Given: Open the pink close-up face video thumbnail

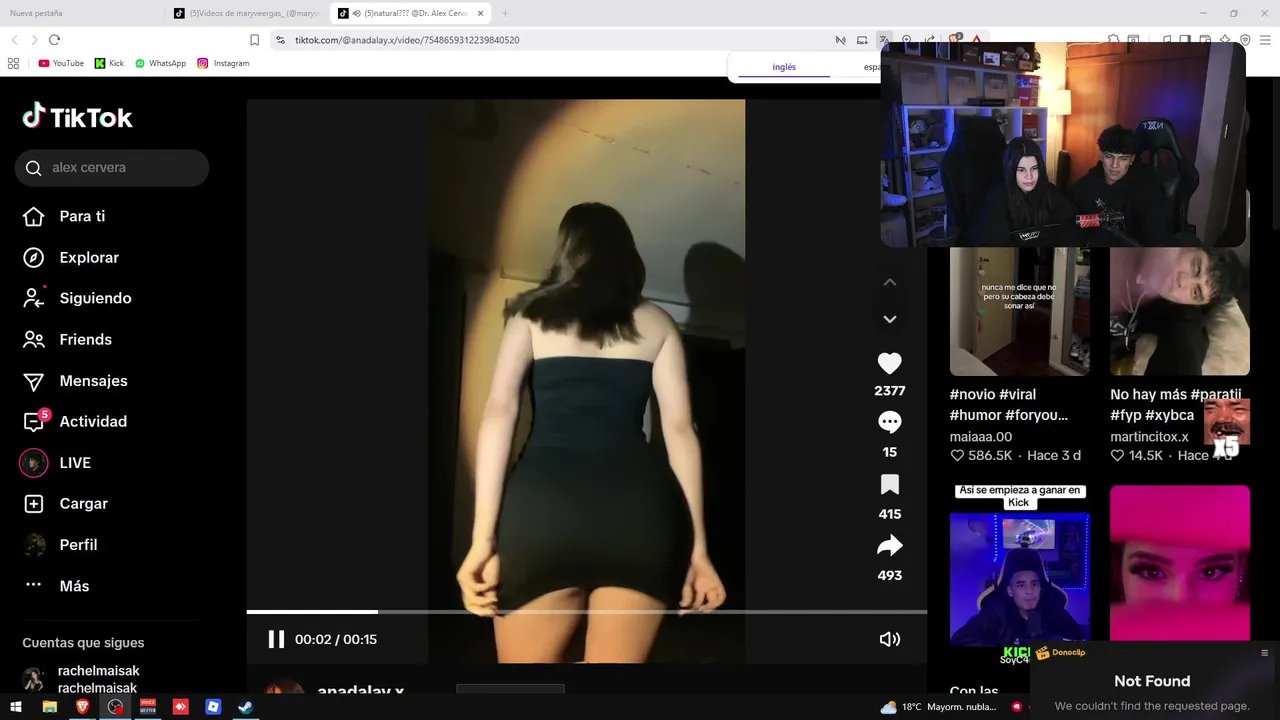Looking at the screenshot, I should 1179,563.
